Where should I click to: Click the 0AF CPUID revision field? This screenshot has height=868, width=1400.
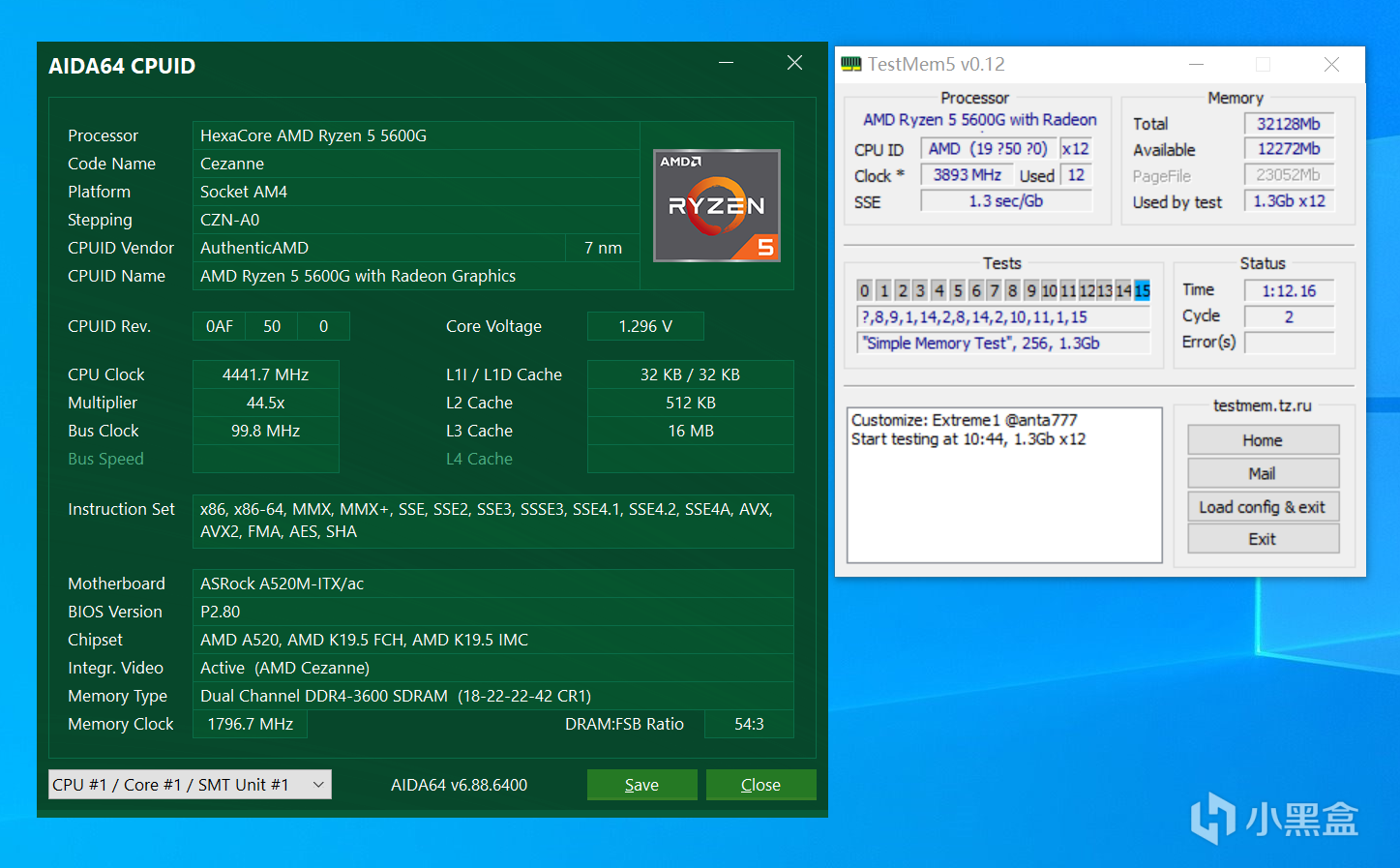220,326
